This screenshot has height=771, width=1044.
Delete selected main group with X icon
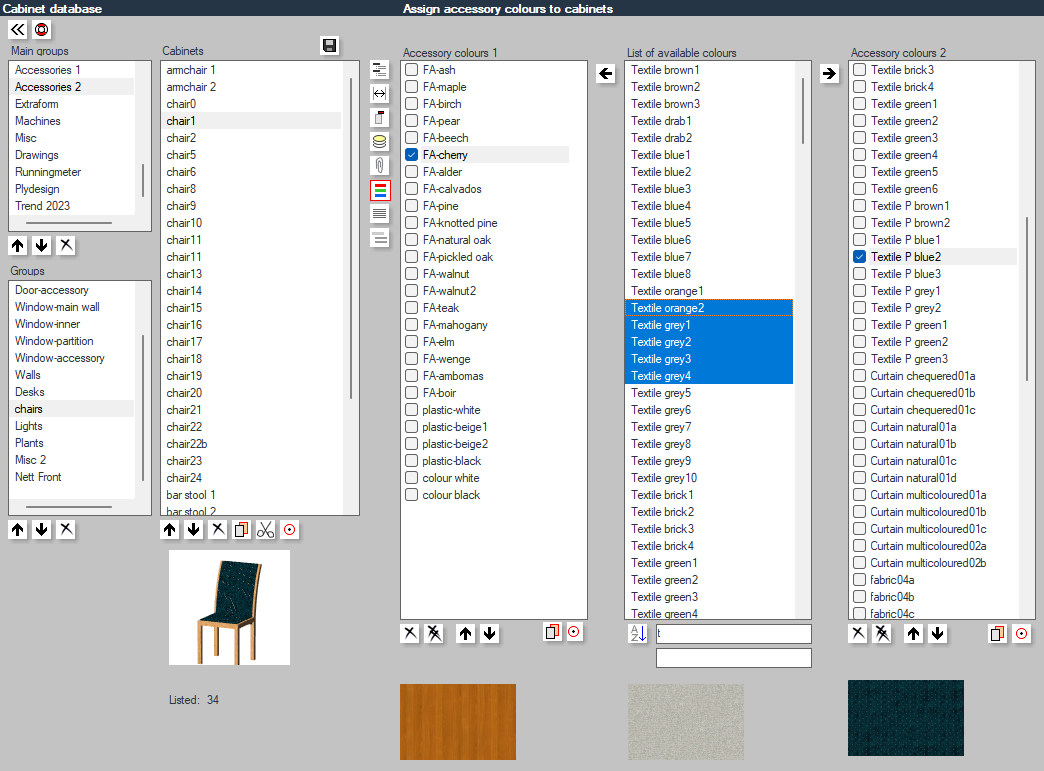pyautogui.click(x=66, y=246)
